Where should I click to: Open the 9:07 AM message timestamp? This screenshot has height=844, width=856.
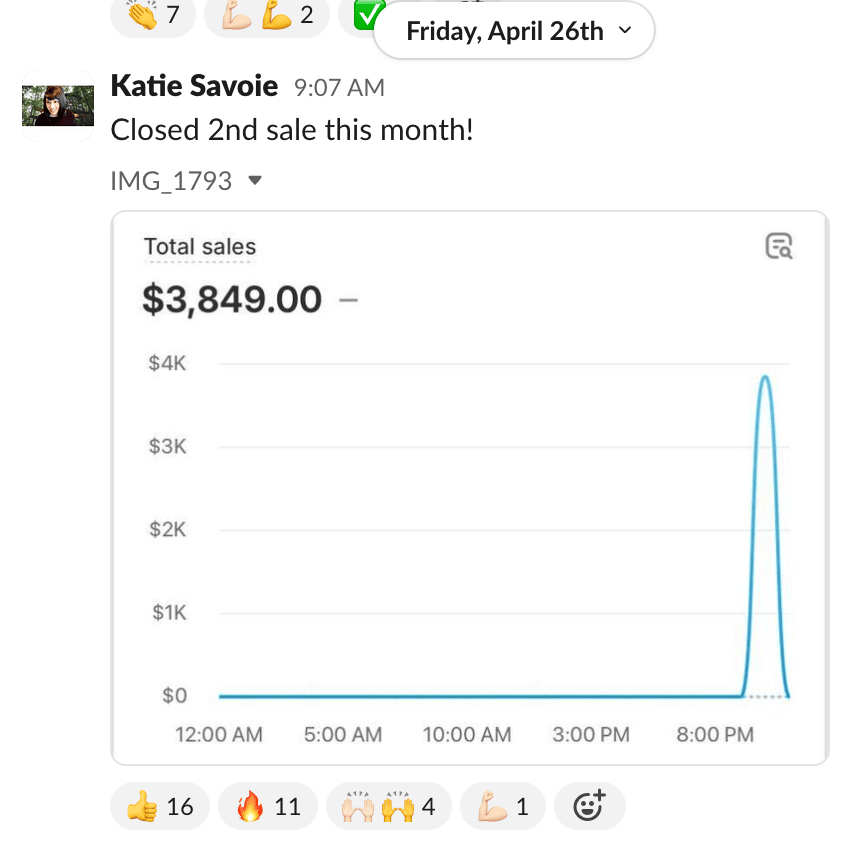(339, 88)
